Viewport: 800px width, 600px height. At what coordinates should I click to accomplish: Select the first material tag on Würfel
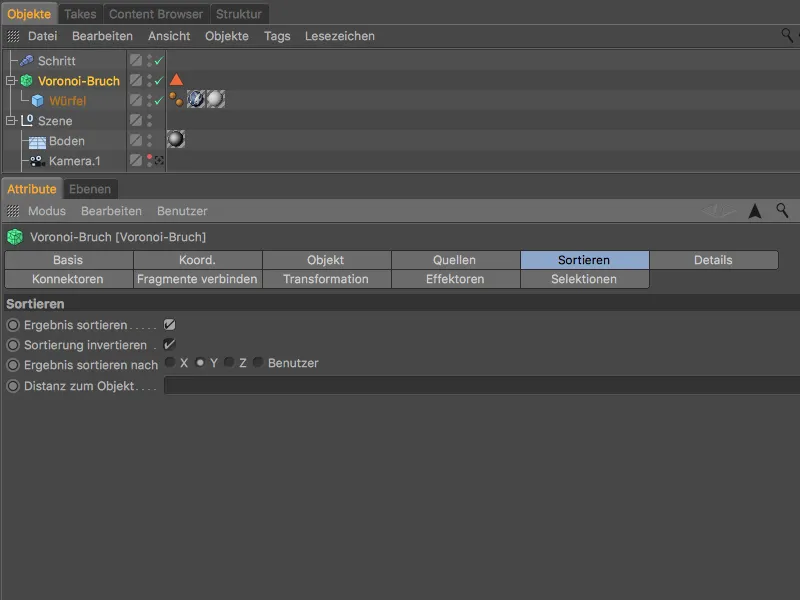point(195,99)
